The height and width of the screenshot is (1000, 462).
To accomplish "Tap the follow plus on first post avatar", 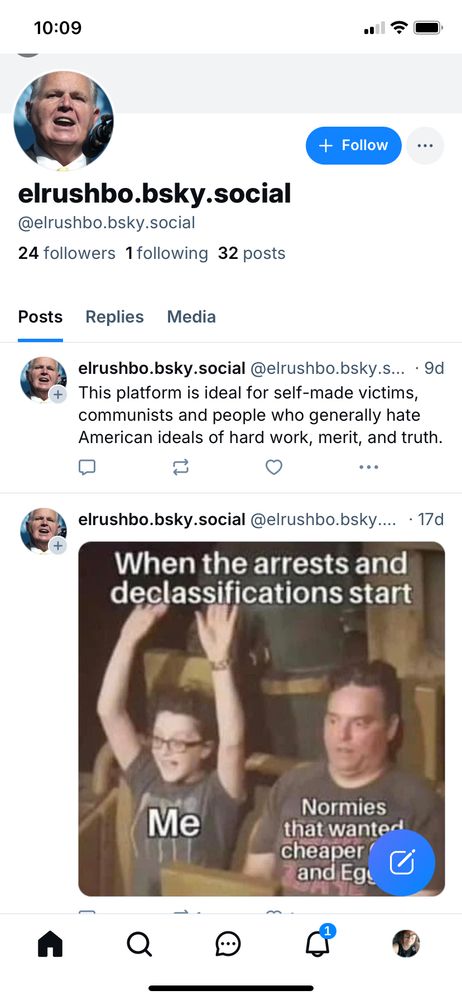I will tap(58, 395).
